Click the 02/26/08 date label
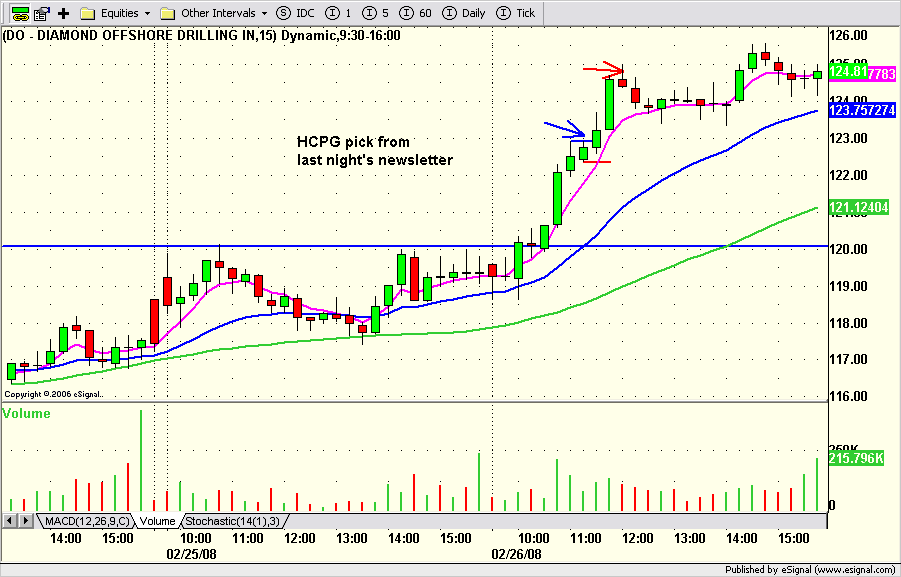This screenshot has width=901, height=577. pyautogui.click(x=516, y=555)
